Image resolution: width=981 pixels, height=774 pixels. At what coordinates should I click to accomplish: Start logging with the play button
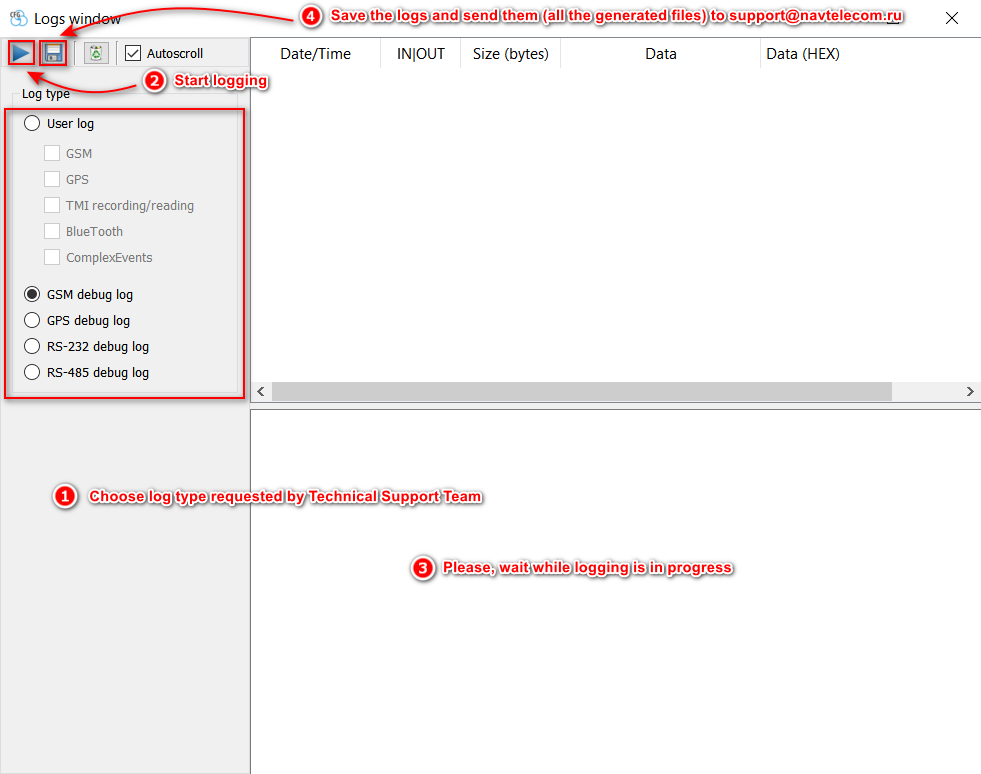pyautogui.click(x=22, y=53)
